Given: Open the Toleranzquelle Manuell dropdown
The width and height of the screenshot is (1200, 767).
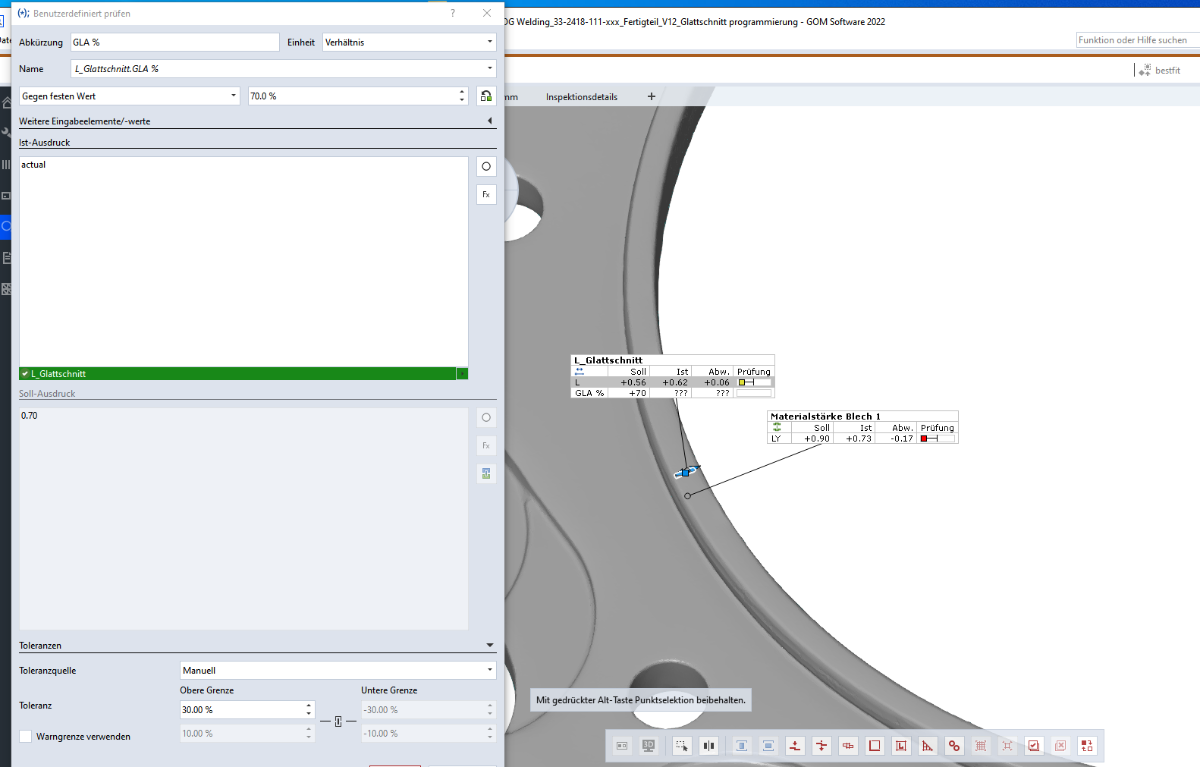Looking at the screenshot, I should (x=337, y=670).
